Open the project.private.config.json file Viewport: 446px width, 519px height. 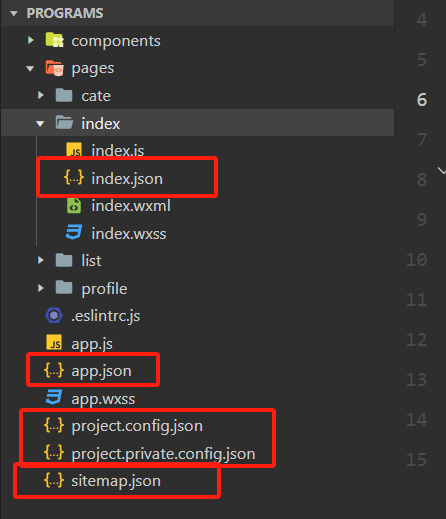[x=163, y=454]
